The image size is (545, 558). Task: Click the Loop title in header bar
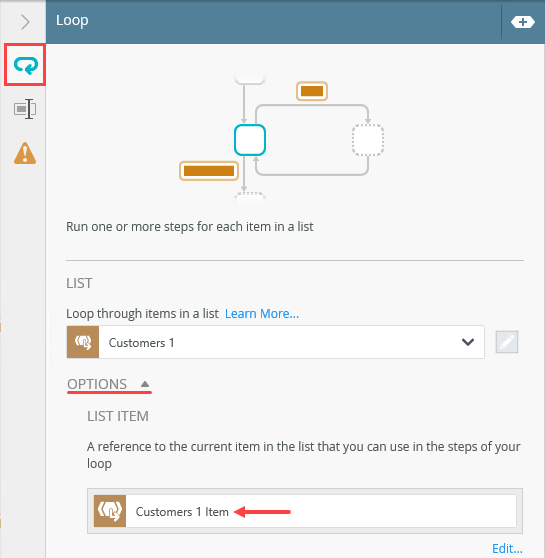click(x=72, y=21)
